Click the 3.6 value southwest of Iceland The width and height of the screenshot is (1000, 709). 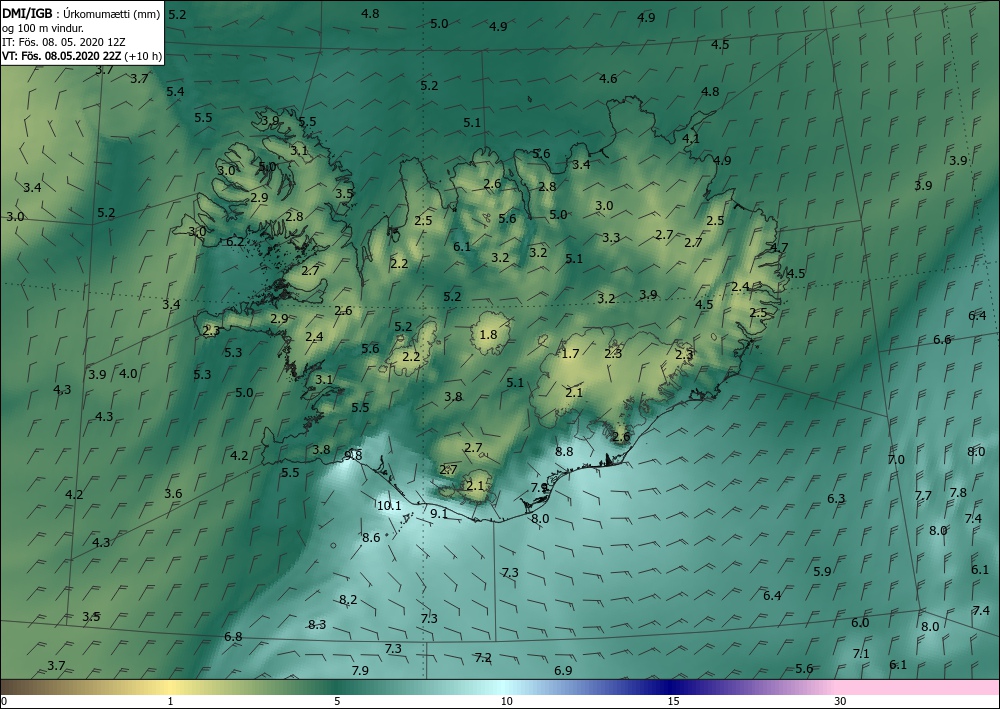click(x=173, y=493)
